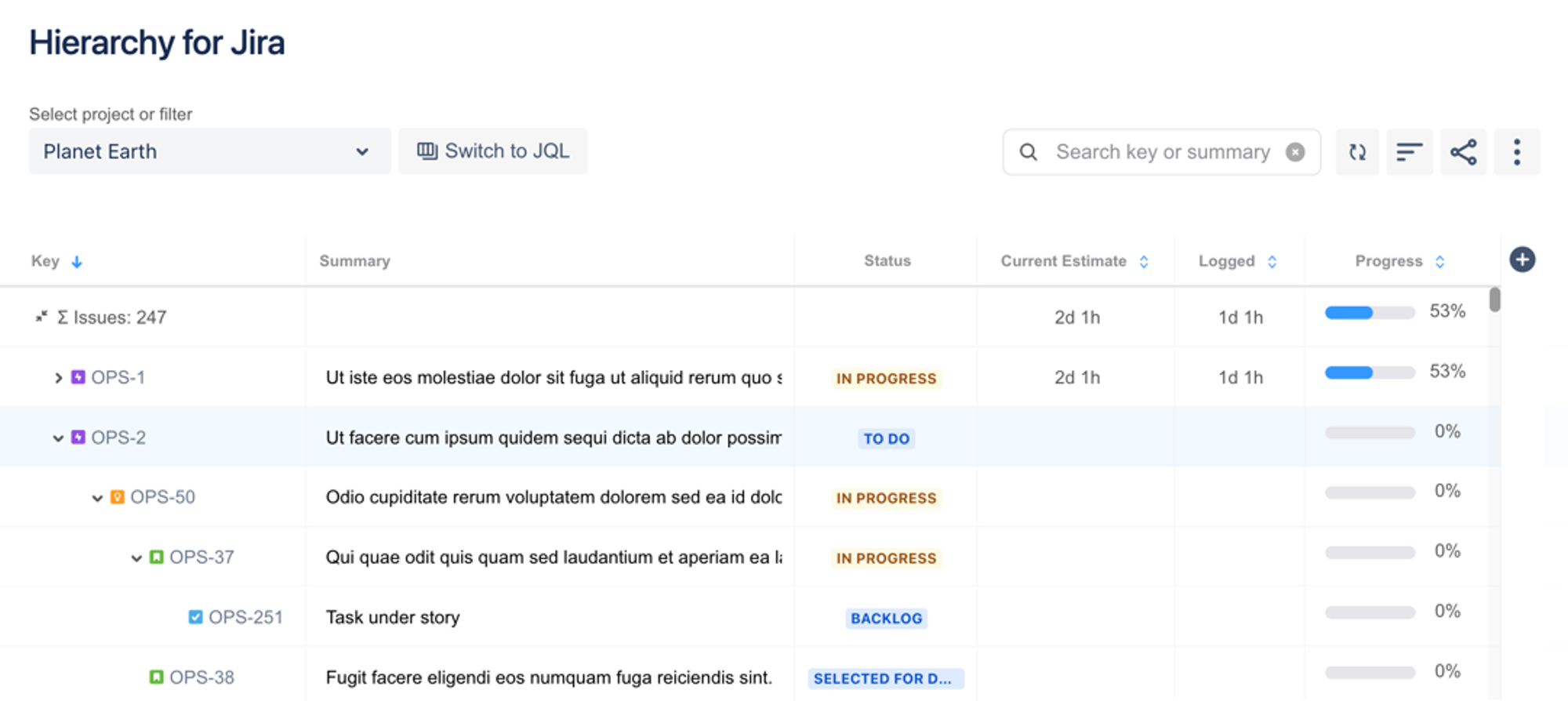
Task: Open the OPS-2 issue link
Action: tap(118, 438)
